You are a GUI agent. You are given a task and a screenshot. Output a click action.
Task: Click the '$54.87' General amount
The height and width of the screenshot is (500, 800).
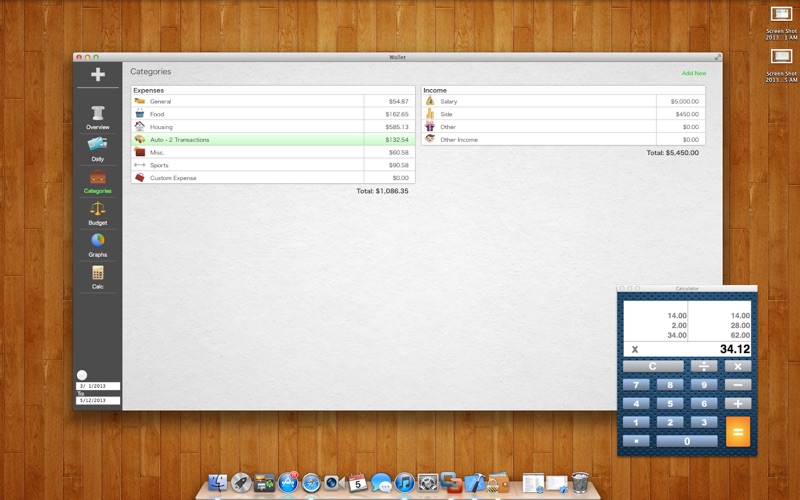point(398,102)
